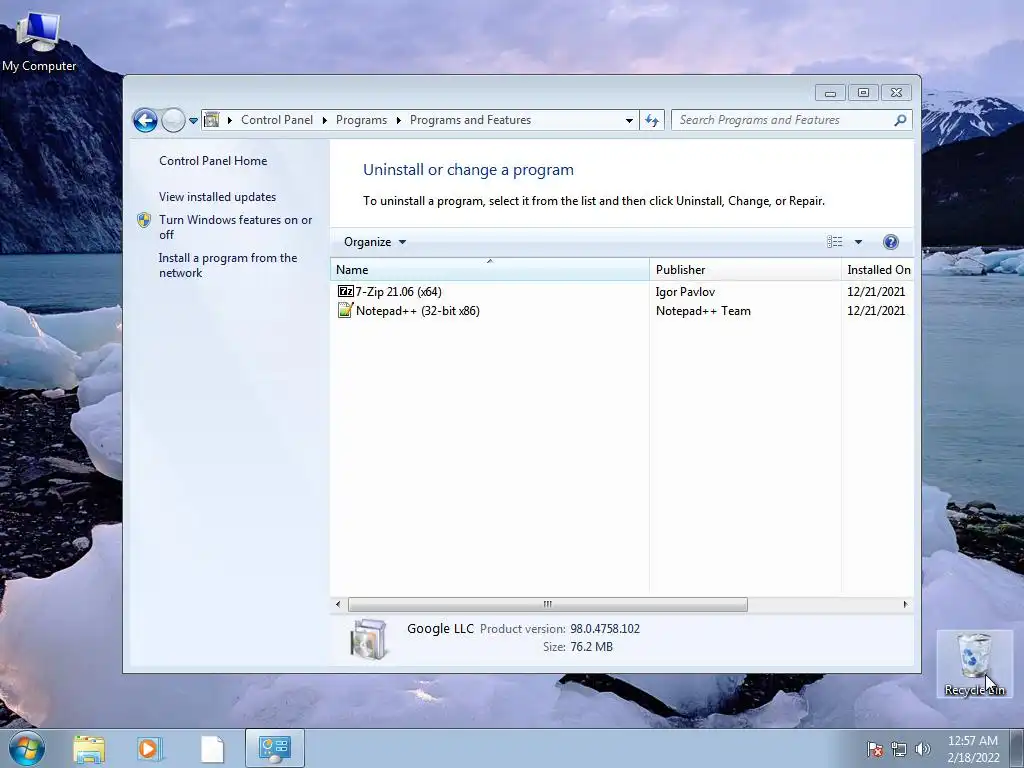
Task: Go to Control Panel breadcrumb
Action: coord(277,120)
